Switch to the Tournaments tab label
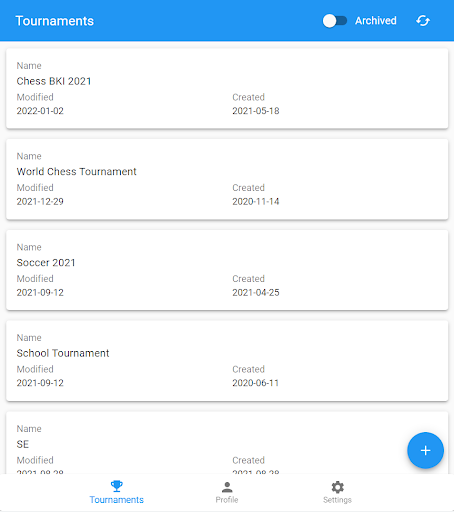Viewport: 454px width, 512px height. (117, 500)
